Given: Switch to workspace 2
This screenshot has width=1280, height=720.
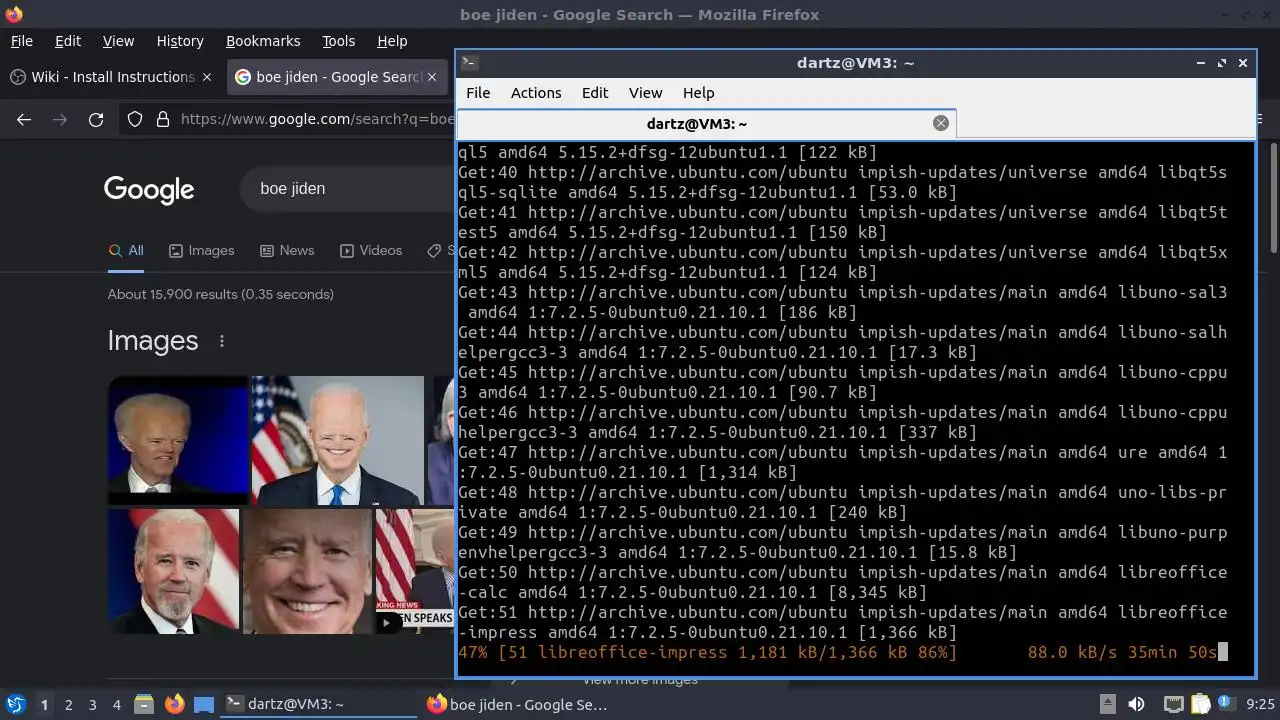Looking at the screenshot, I should 68,704.
